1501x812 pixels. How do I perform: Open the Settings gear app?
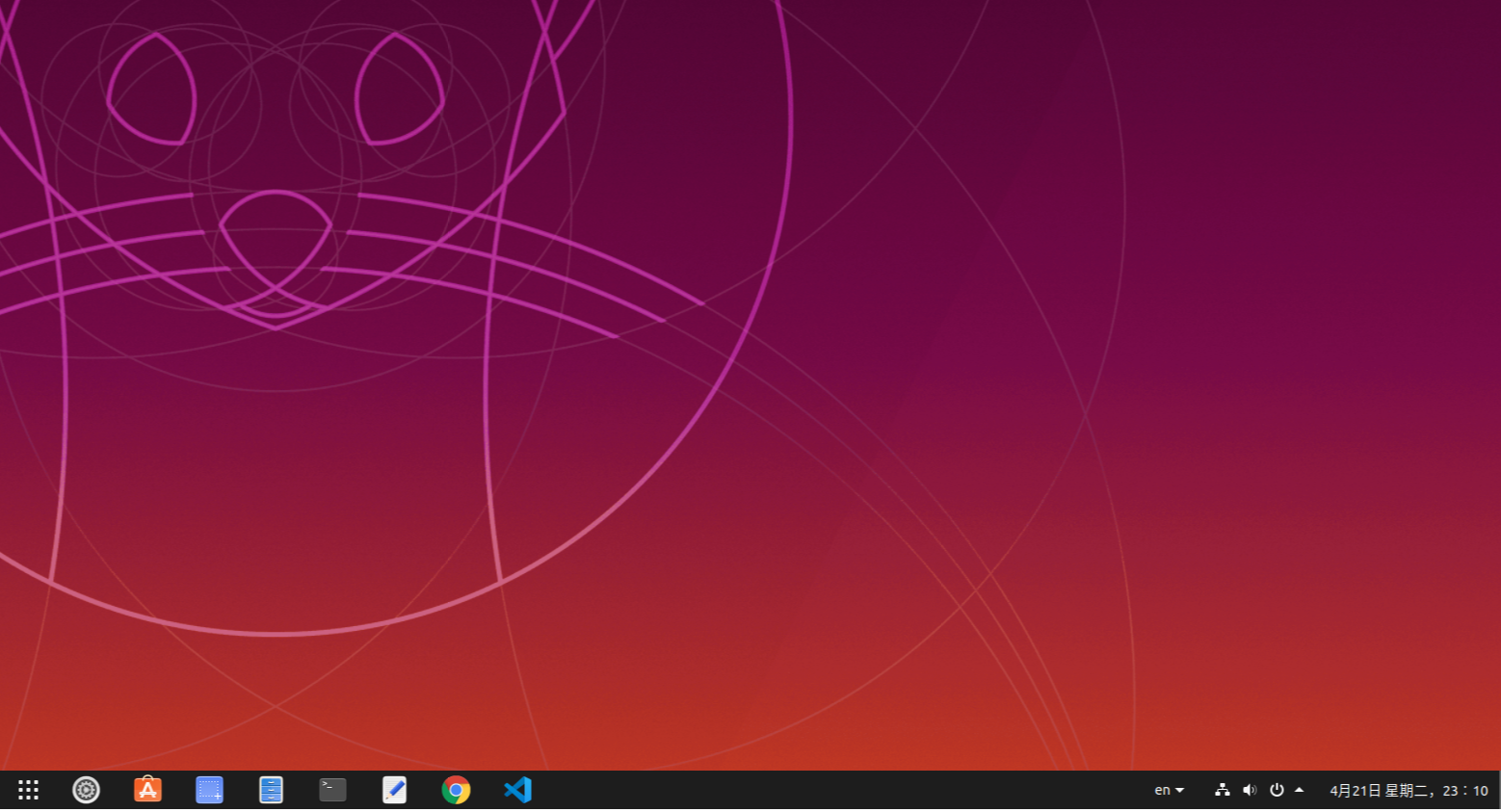86,790
